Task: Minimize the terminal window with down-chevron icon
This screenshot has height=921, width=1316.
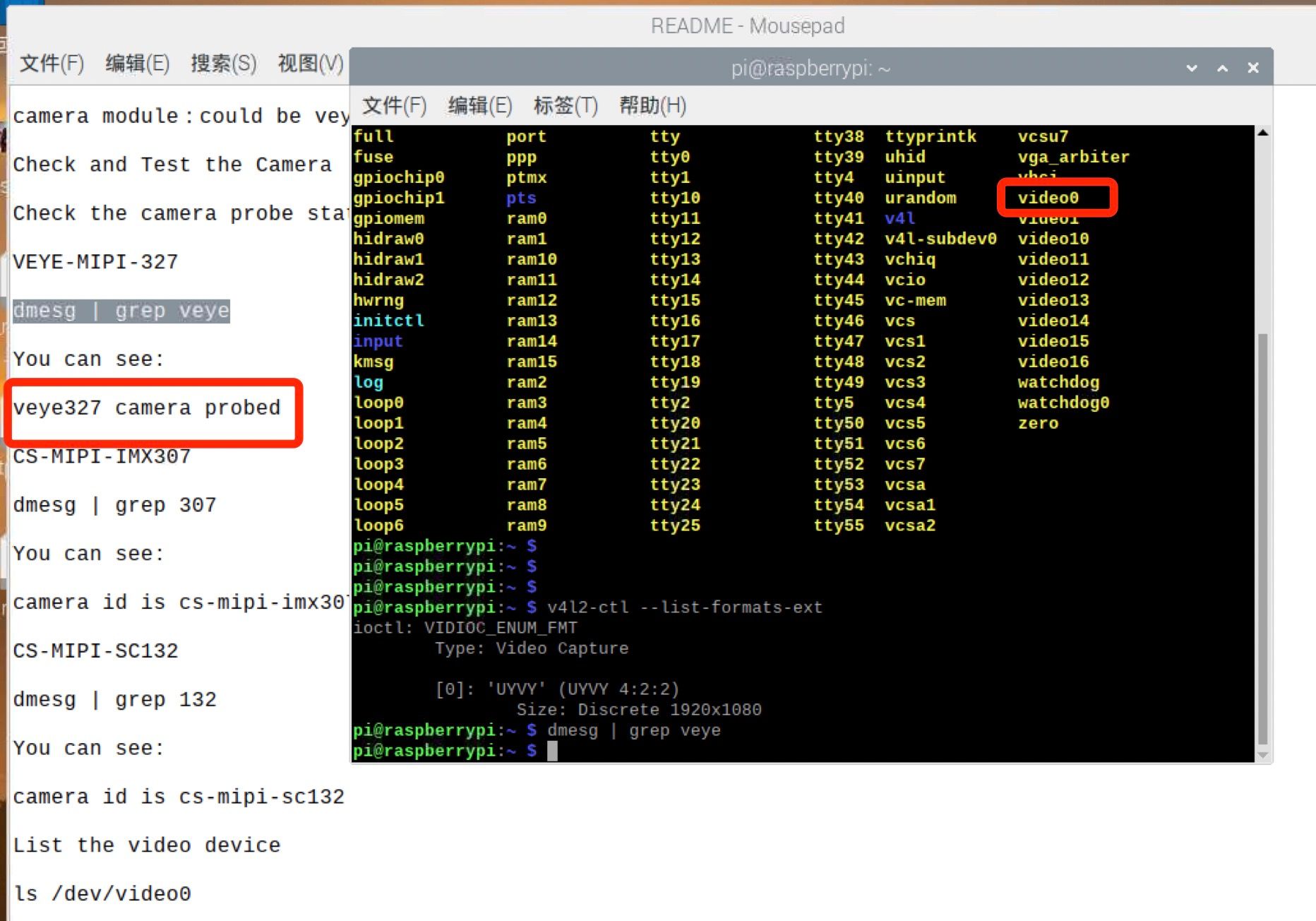Action: pos(1192,68)
